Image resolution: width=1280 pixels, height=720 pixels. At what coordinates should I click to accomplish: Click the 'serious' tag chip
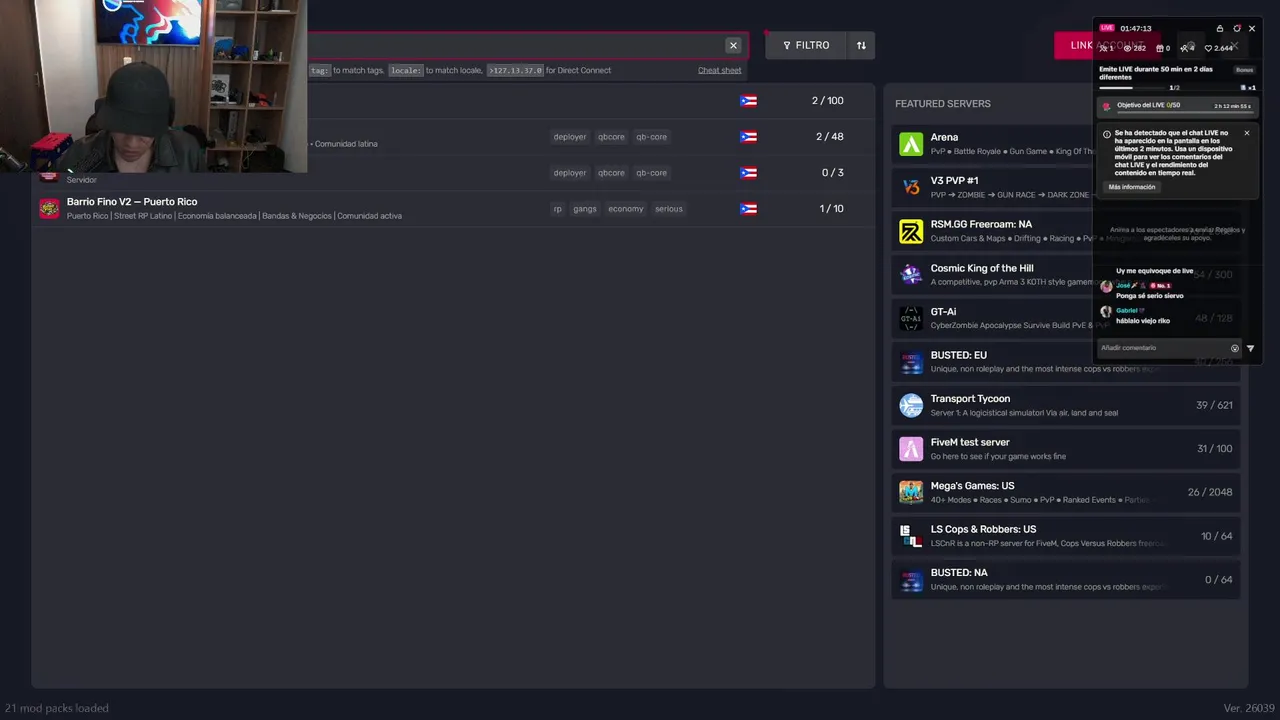click(669, 209)
